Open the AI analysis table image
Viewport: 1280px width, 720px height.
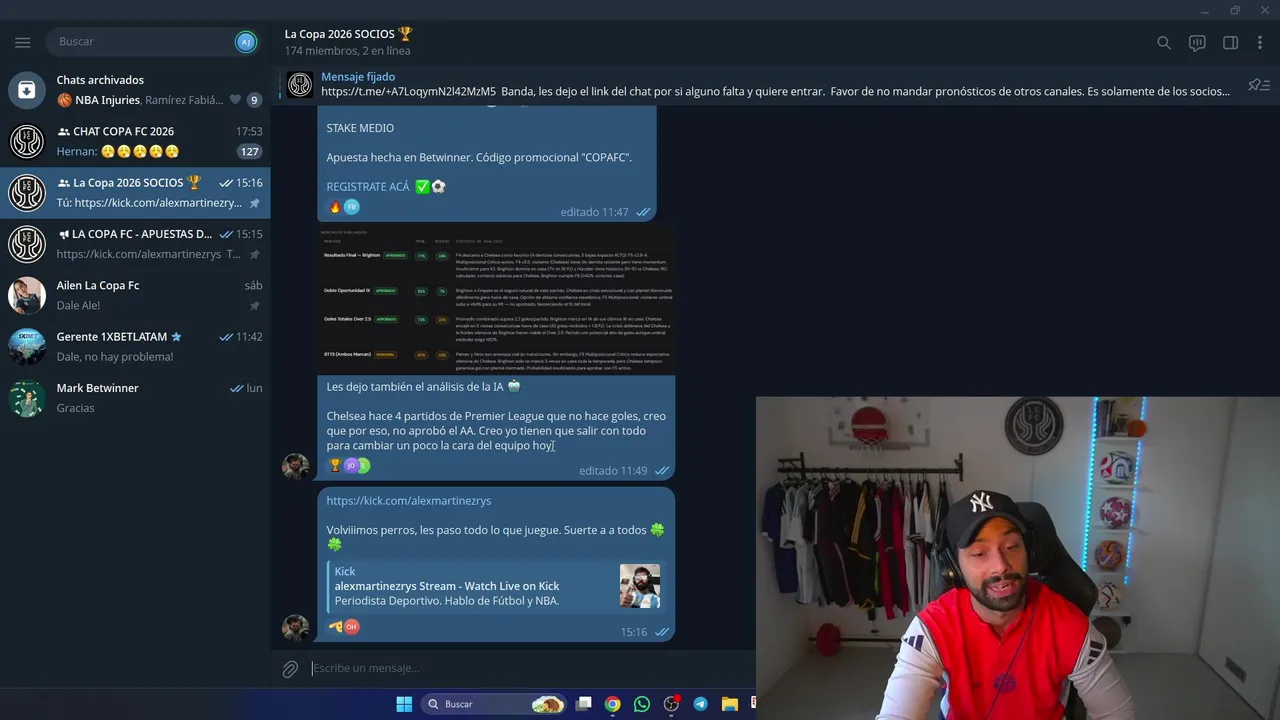(x=496, y=301)
